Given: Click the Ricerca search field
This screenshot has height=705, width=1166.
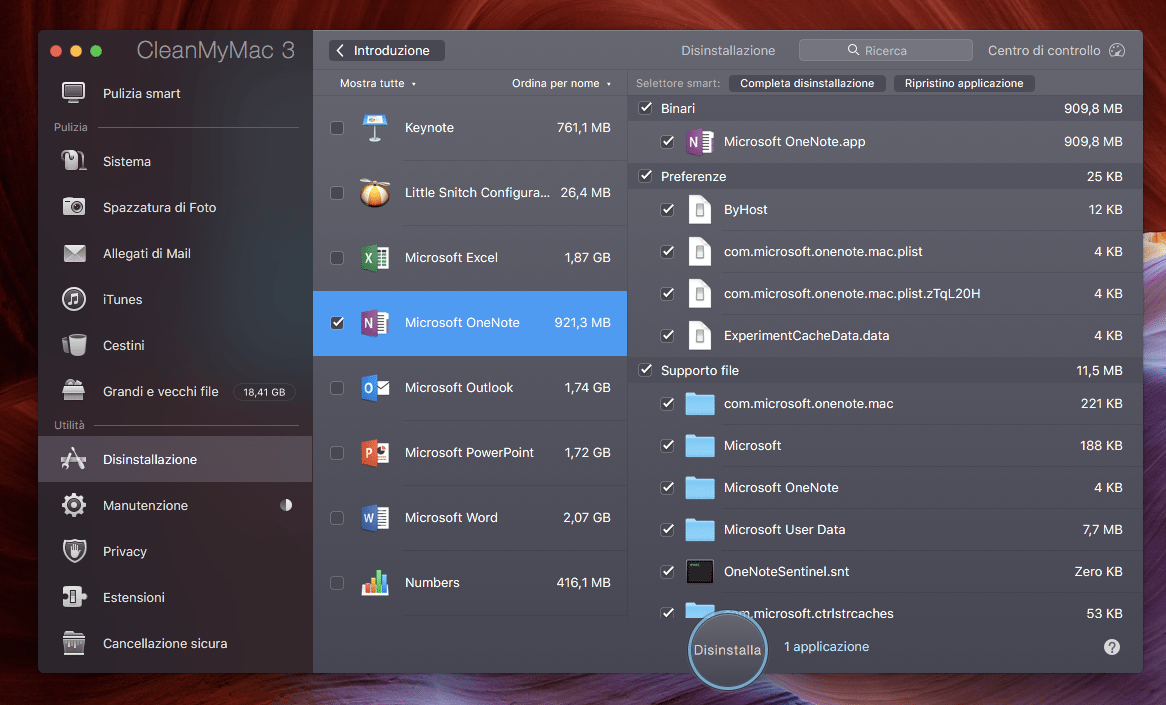Looking at the screenshot, I should [x=885, y=51].
